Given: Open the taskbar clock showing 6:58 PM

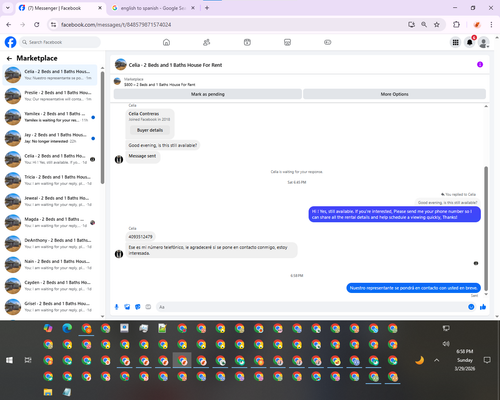Looking at the screenshot, I should [465, 360].
